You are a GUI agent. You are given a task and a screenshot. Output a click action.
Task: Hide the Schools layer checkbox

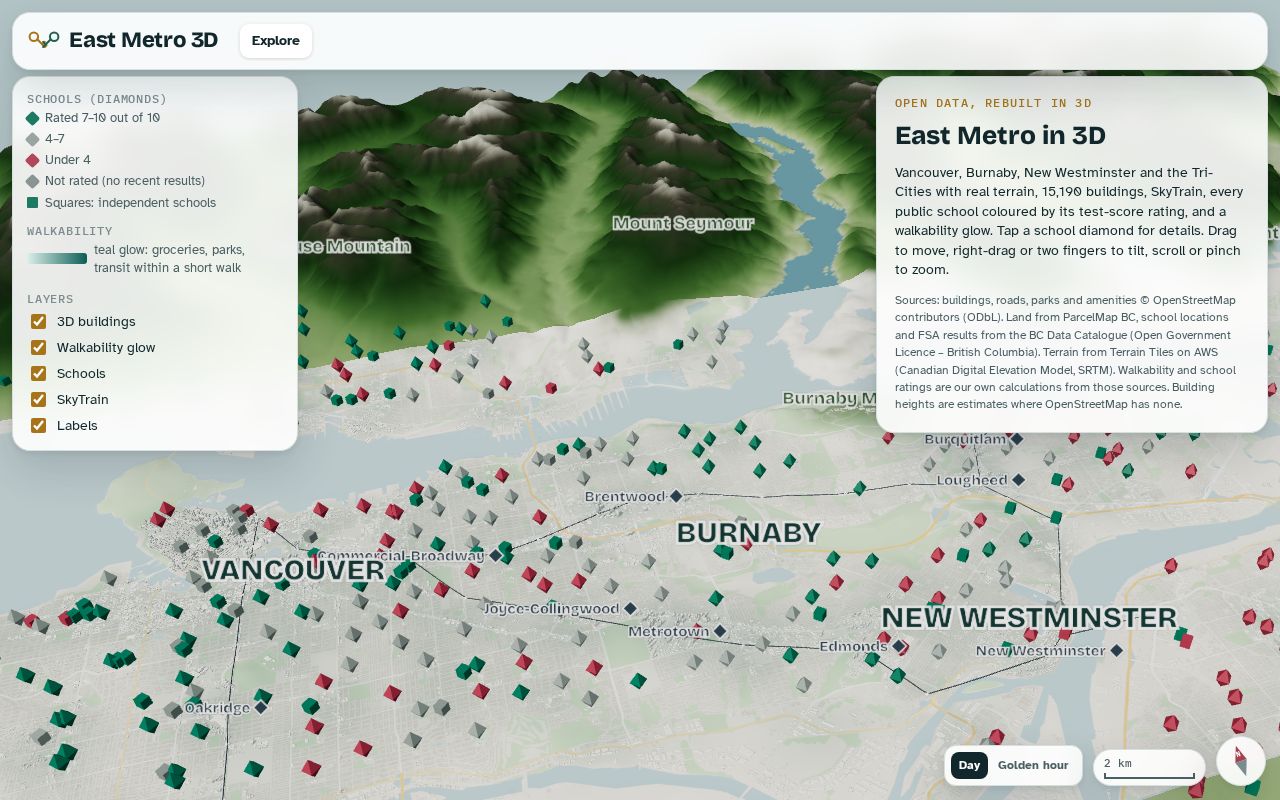(x=38, y=373)
